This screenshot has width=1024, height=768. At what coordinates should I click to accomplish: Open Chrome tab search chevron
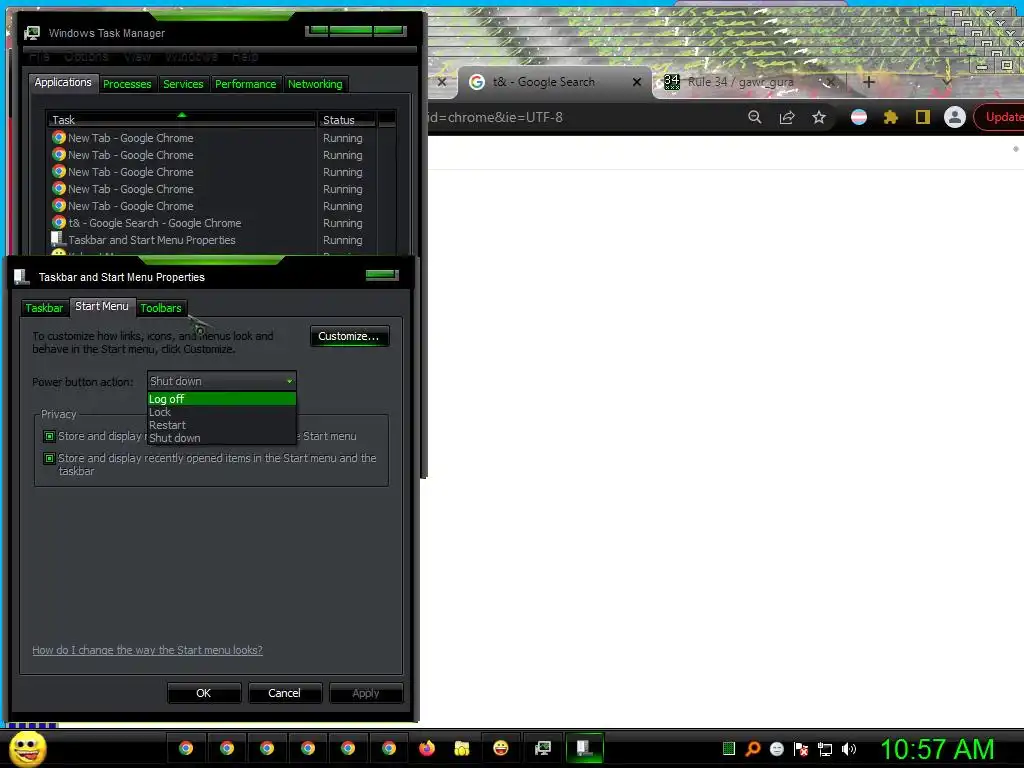946,82
